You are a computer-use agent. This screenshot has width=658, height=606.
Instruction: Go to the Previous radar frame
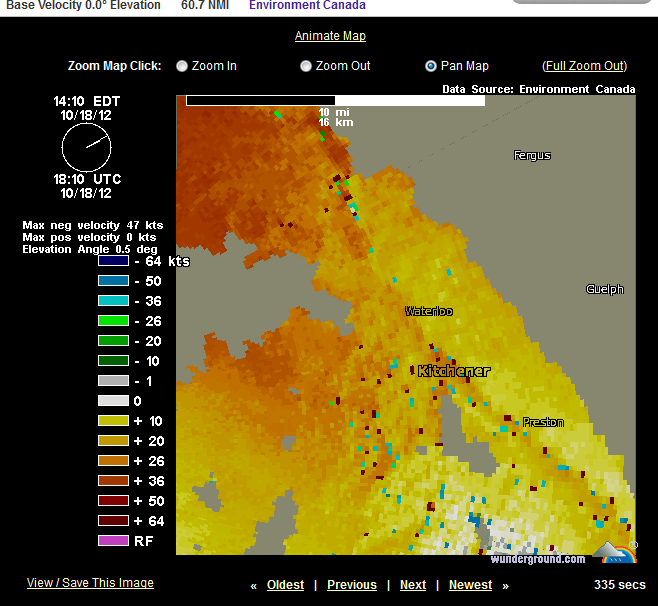(352, 585)
